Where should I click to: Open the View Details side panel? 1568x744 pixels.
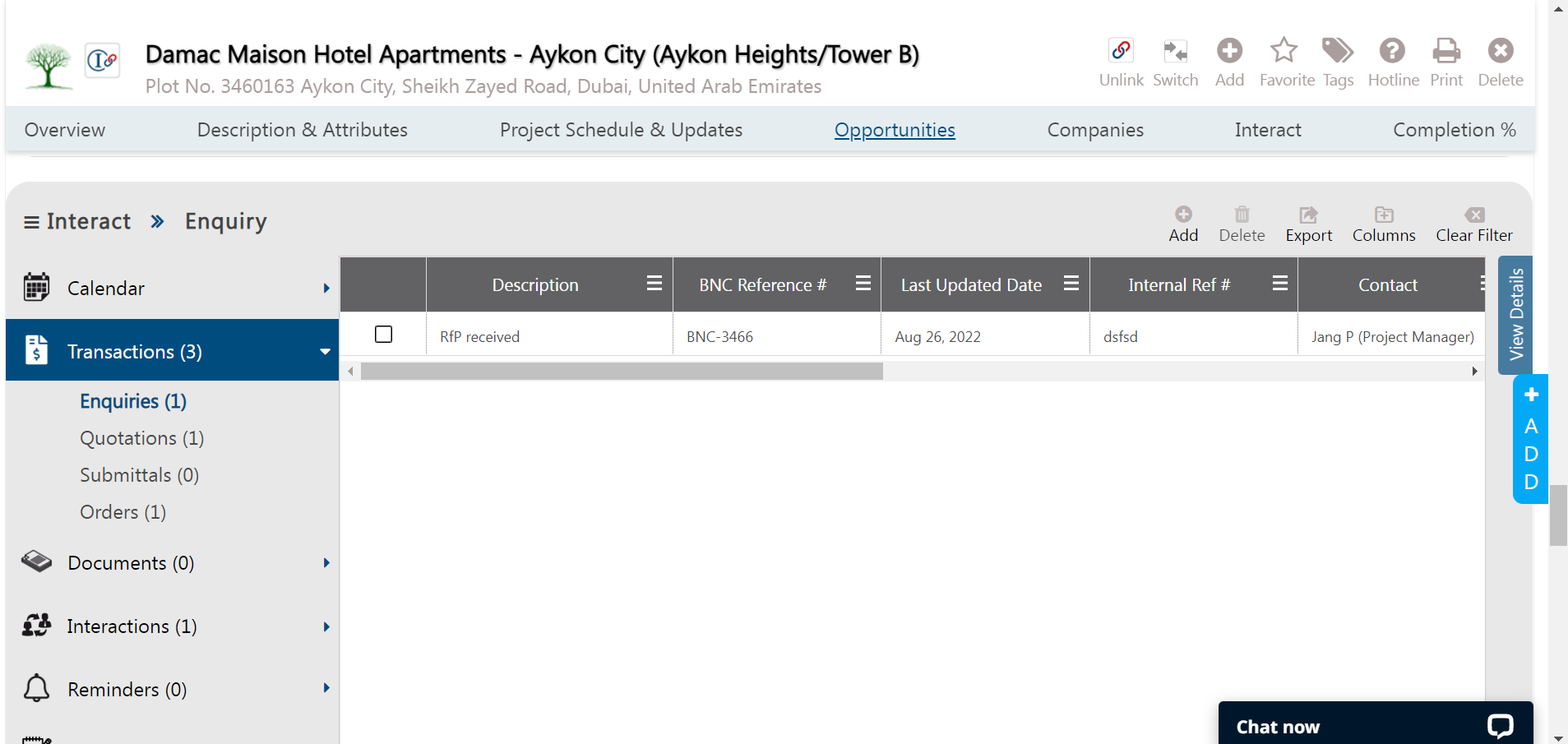(x=1515, y=315)
